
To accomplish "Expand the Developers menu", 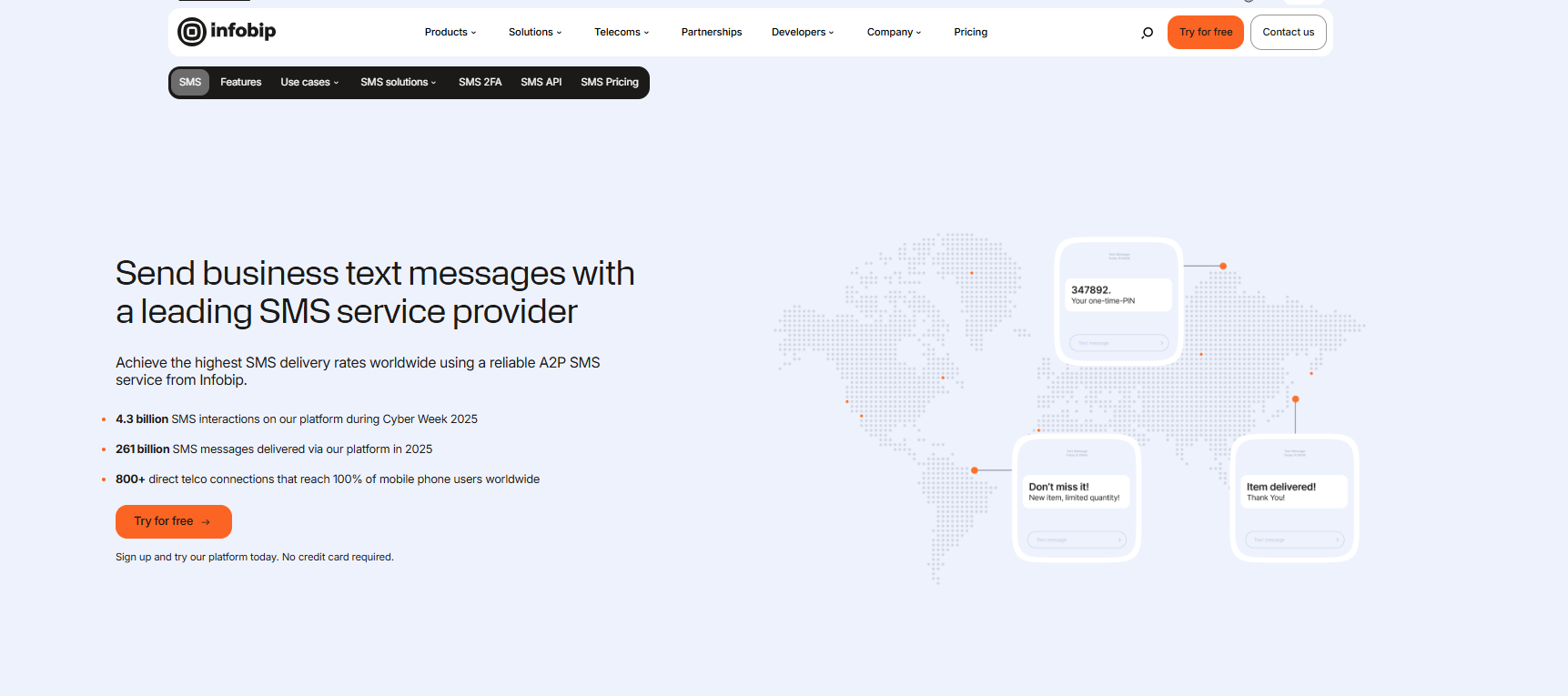I will (x=803, y=33).
